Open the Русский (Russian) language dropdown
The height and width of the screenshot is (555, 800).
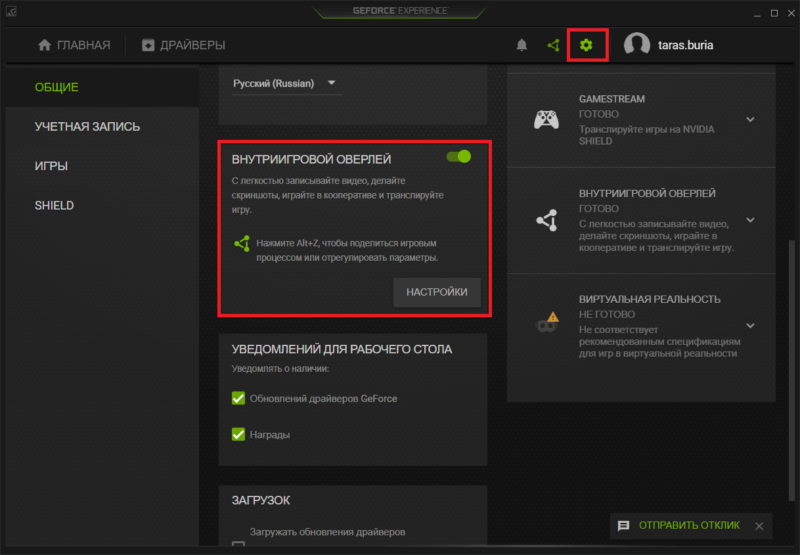[286, 83]
